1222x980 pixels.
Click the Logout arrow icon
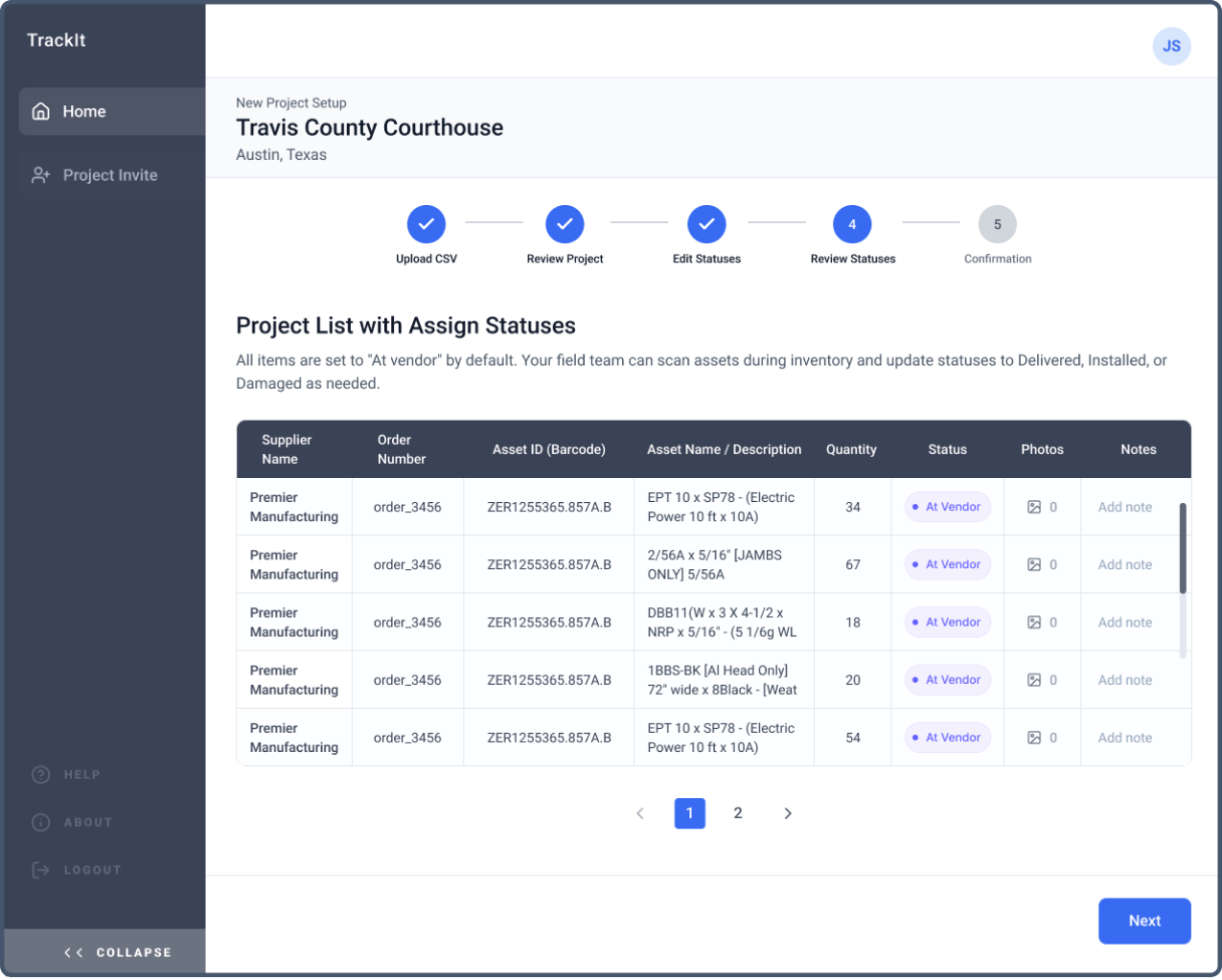[x=40, y=870]
